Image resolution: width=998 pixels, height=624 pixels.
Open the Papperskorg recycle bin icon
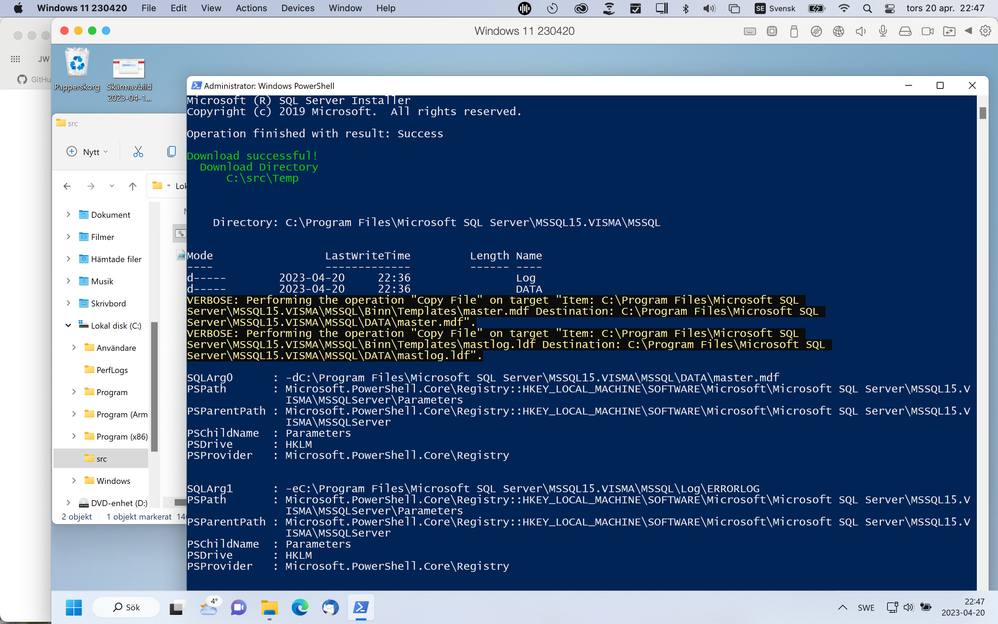coord(77,69)
